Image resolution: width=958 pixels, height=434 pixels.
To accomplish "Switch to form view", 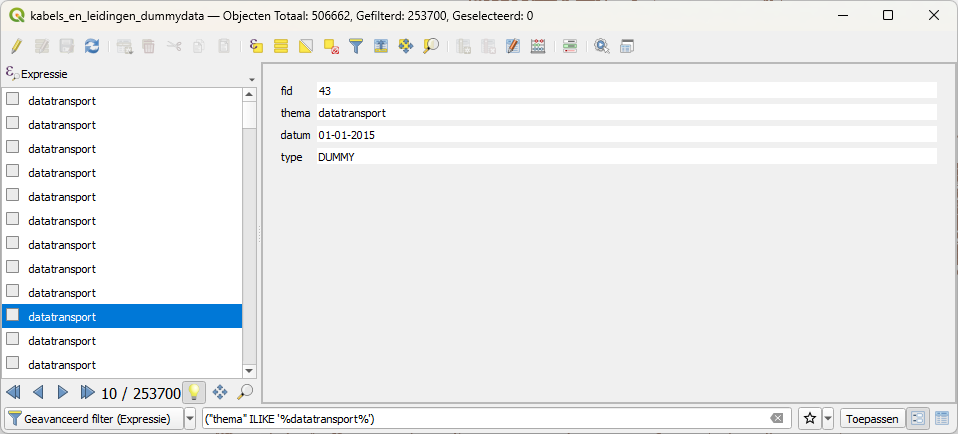I will [918, 419].
